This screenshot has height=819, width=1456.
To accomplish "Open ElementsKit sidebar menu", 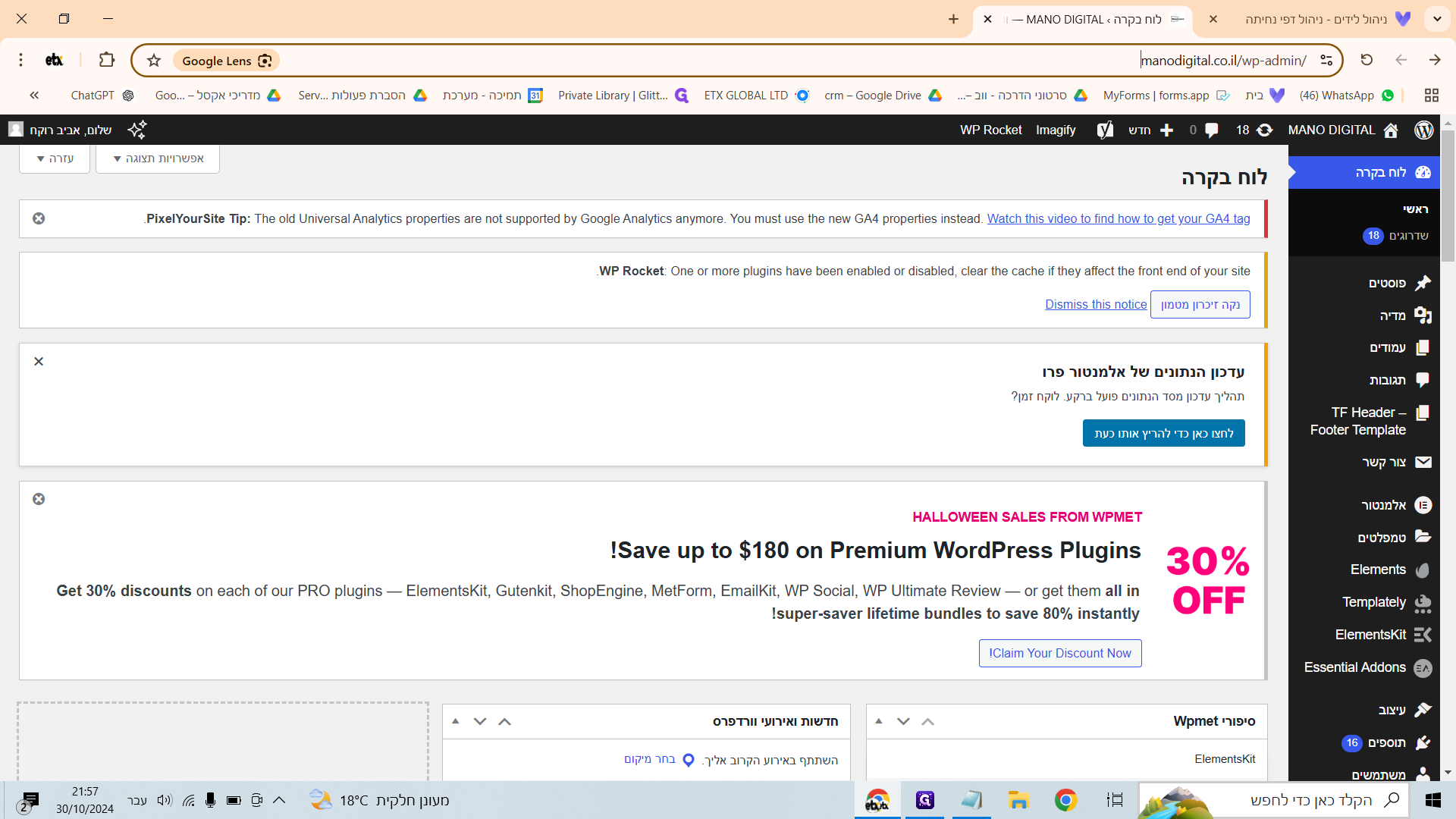I will point(1363,635).
